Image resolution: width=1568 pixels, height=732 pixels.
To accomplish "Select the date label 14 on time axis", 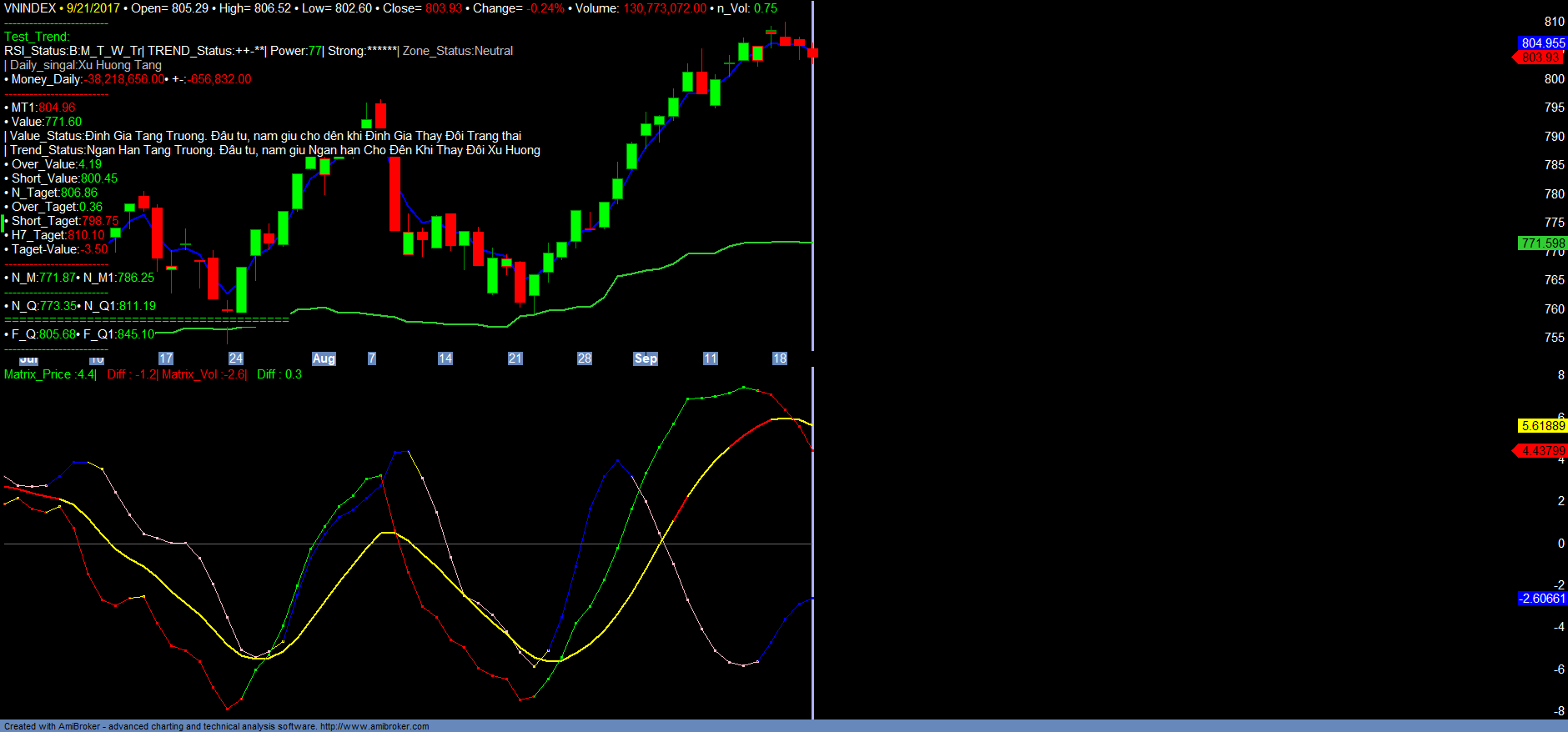I will (x=445, y=358).
